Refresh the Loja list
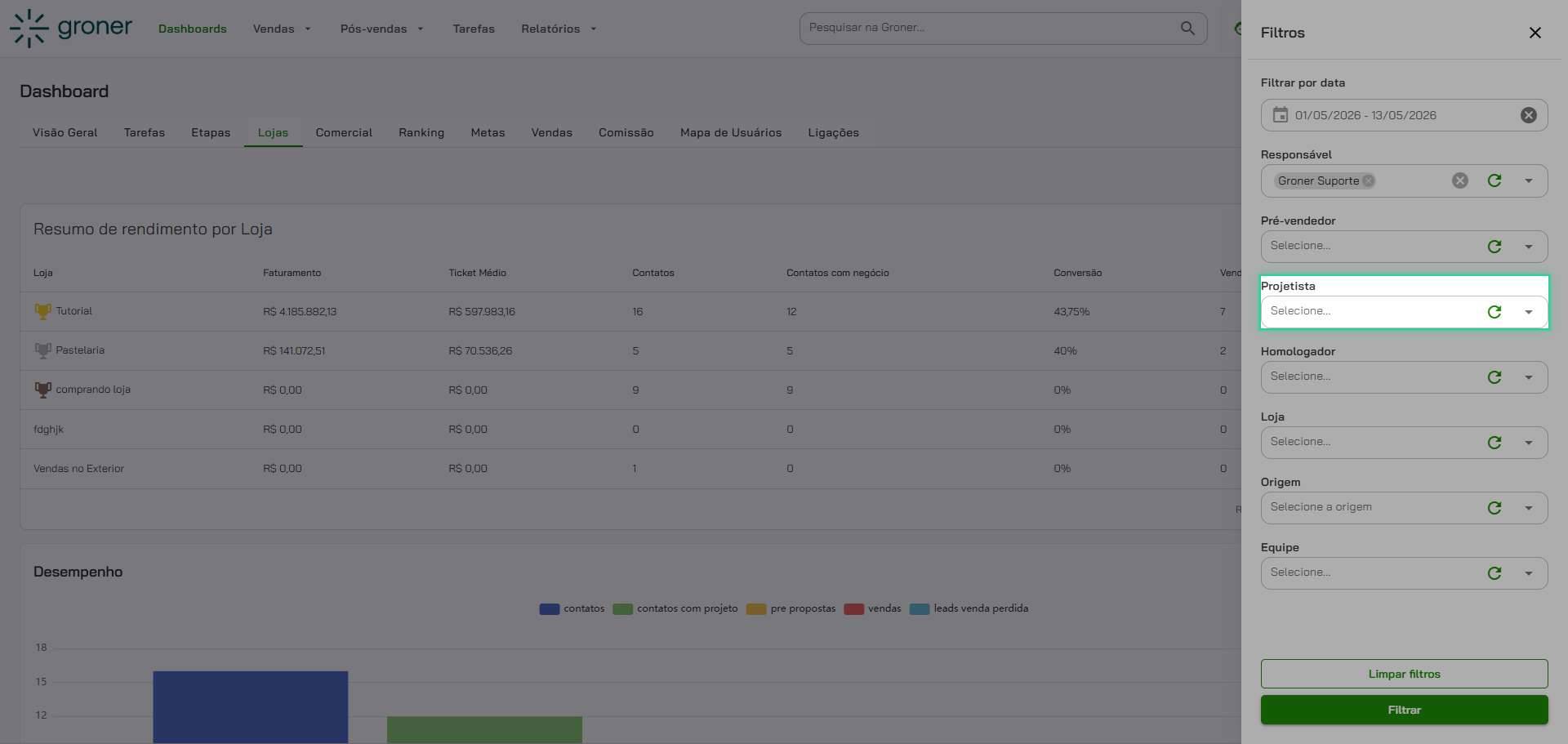1568x744 pixels. pyautogui.click(x=1494, y=442)
